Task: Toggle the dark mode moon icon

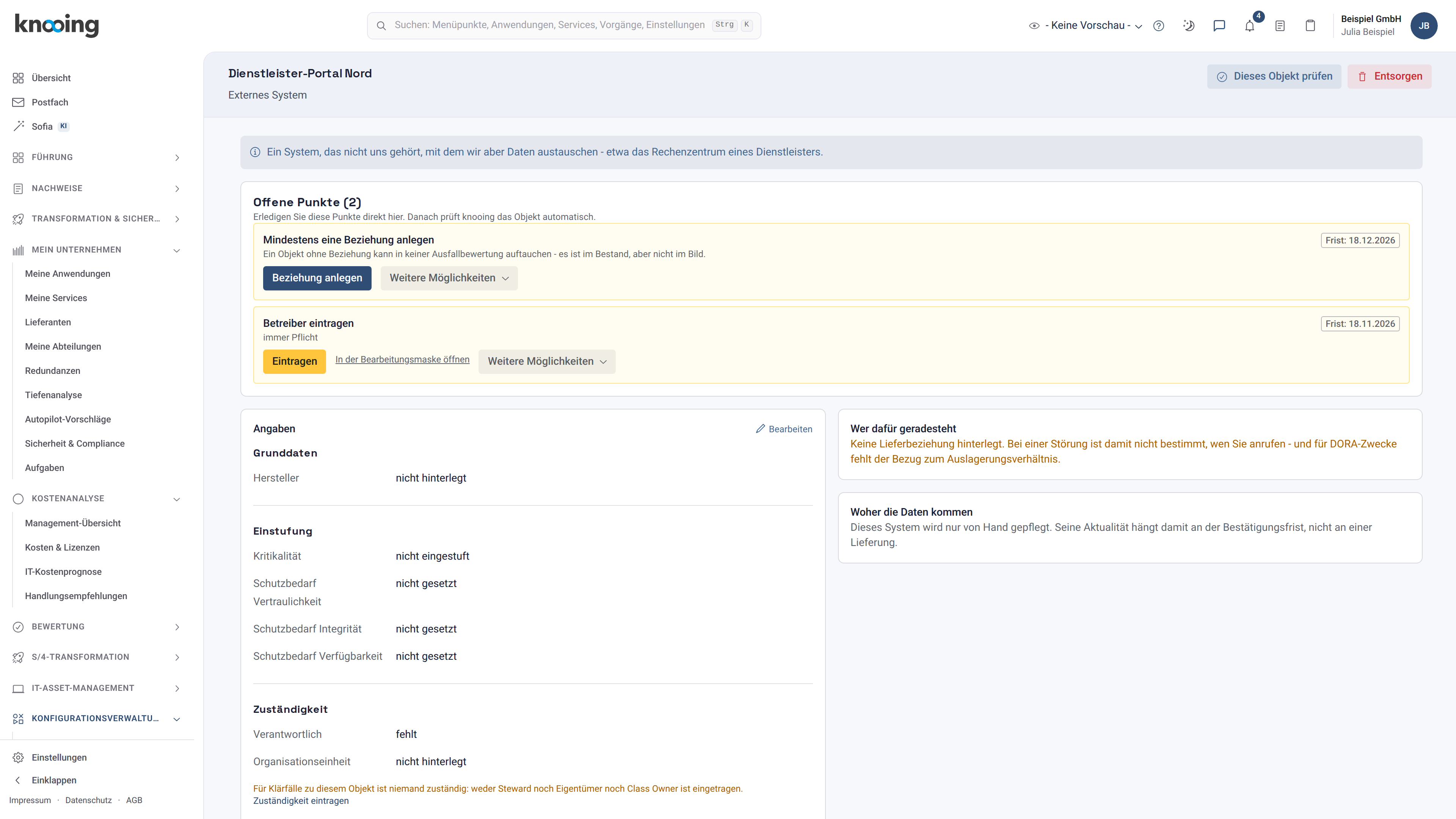Action: [x=1189, y=25]
